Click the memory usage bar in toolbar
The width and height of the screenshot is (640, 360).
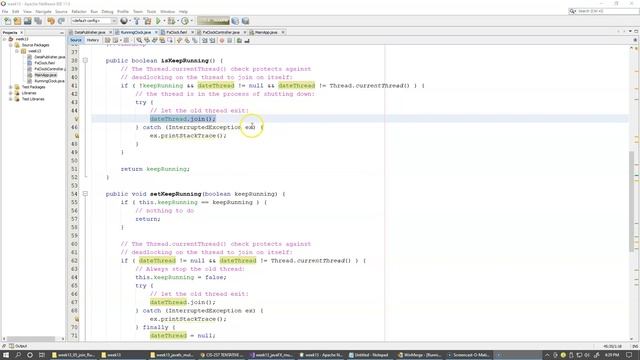(213, 21)
